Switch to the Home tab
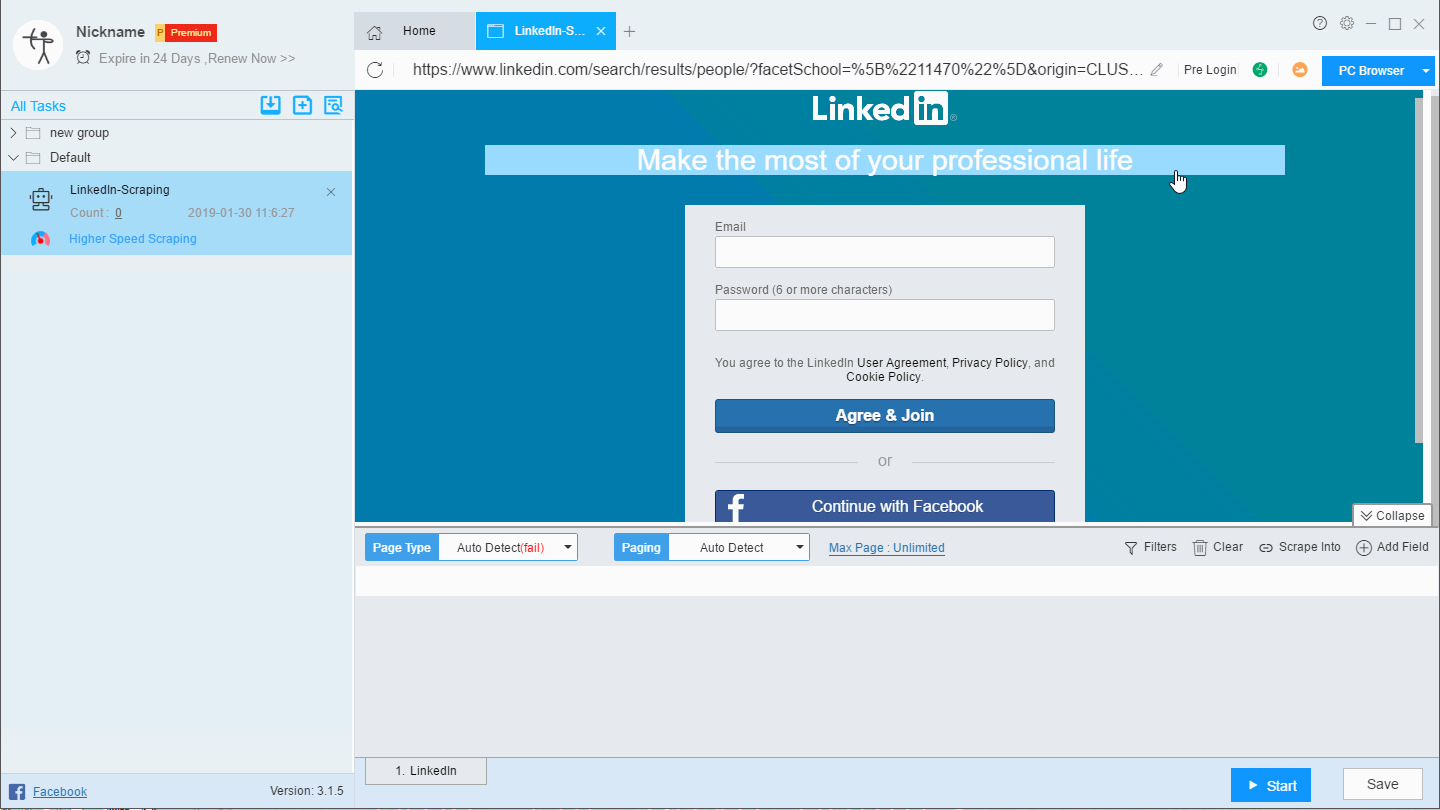The image size is (1440, 810). point(418,31)
